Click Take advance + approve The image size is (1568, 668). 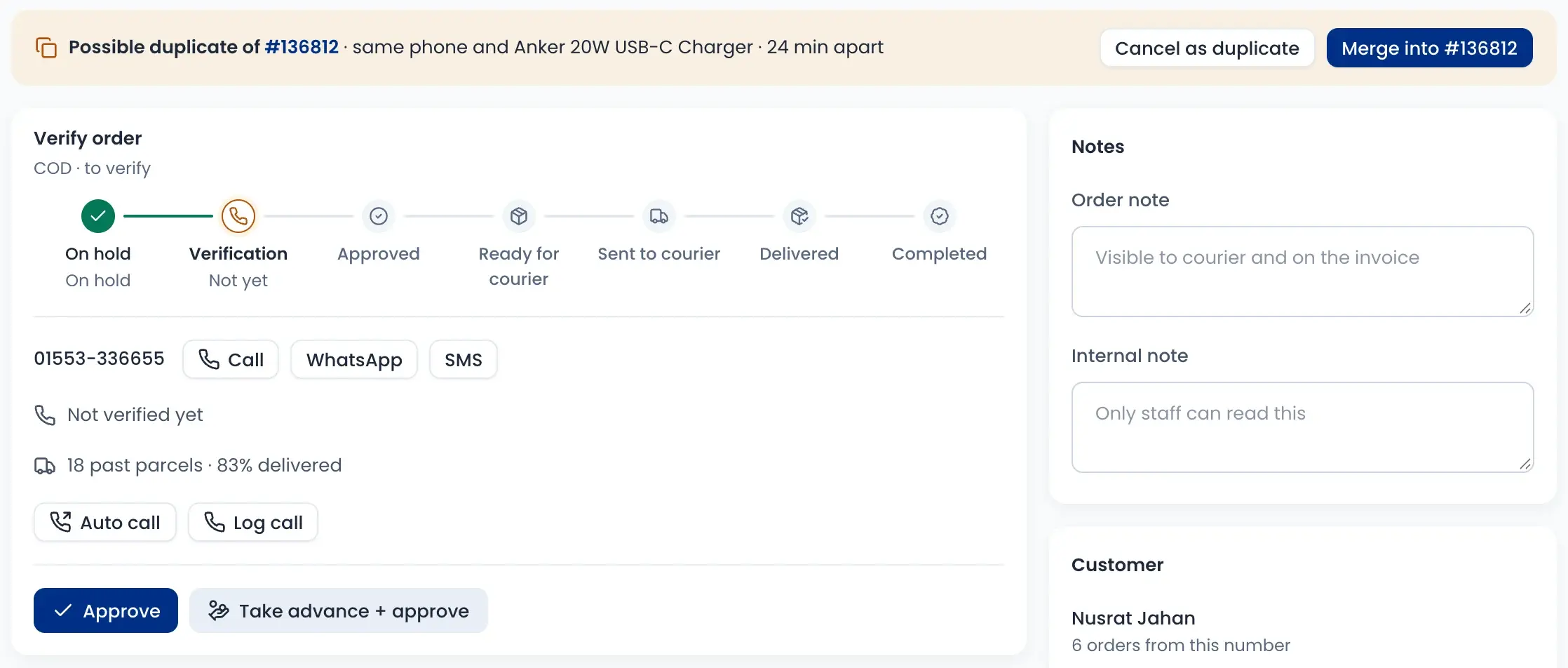(339, 610)
